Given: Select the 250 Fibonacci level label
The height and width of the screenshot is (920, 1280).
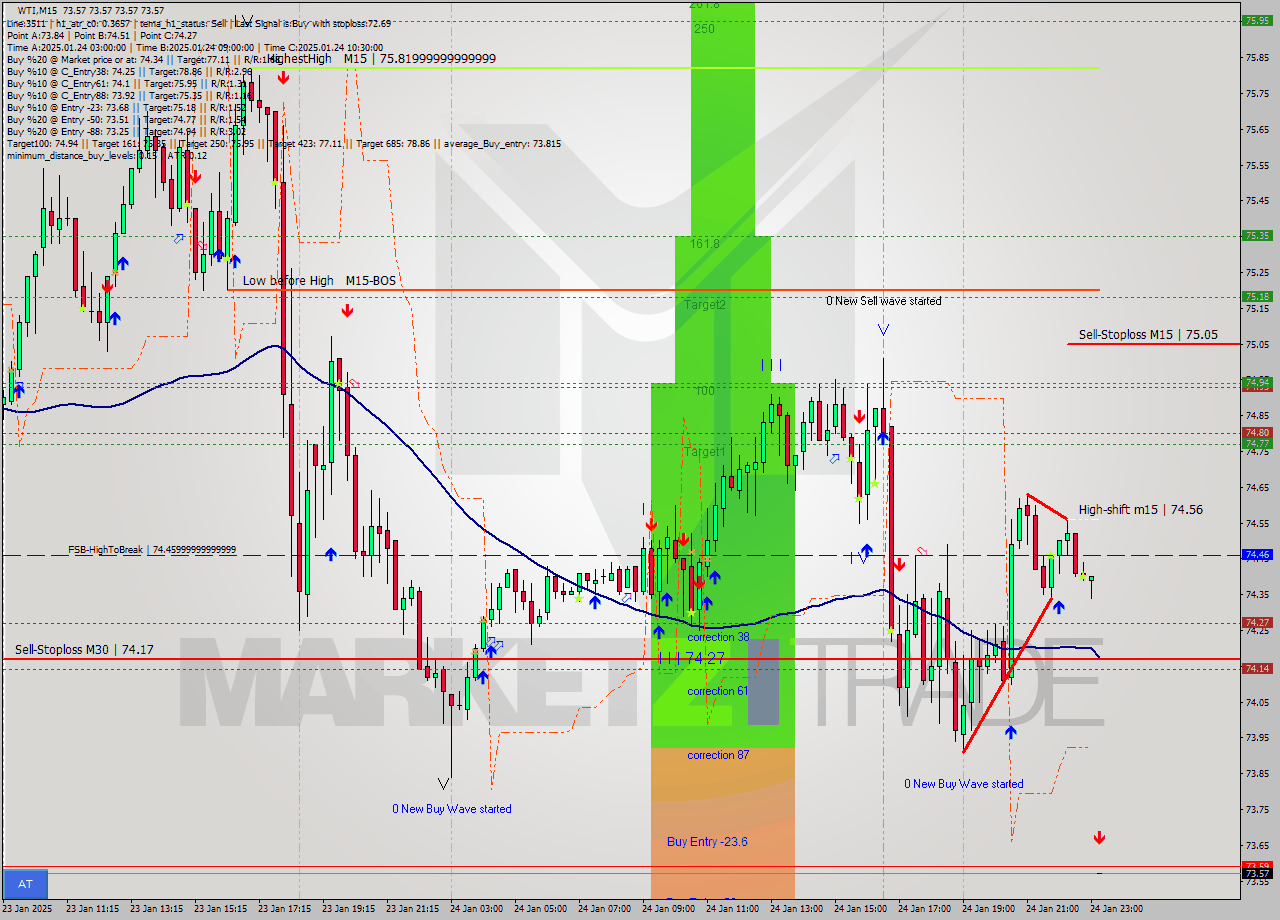Looking at the screenshot, I should point(704,29).
